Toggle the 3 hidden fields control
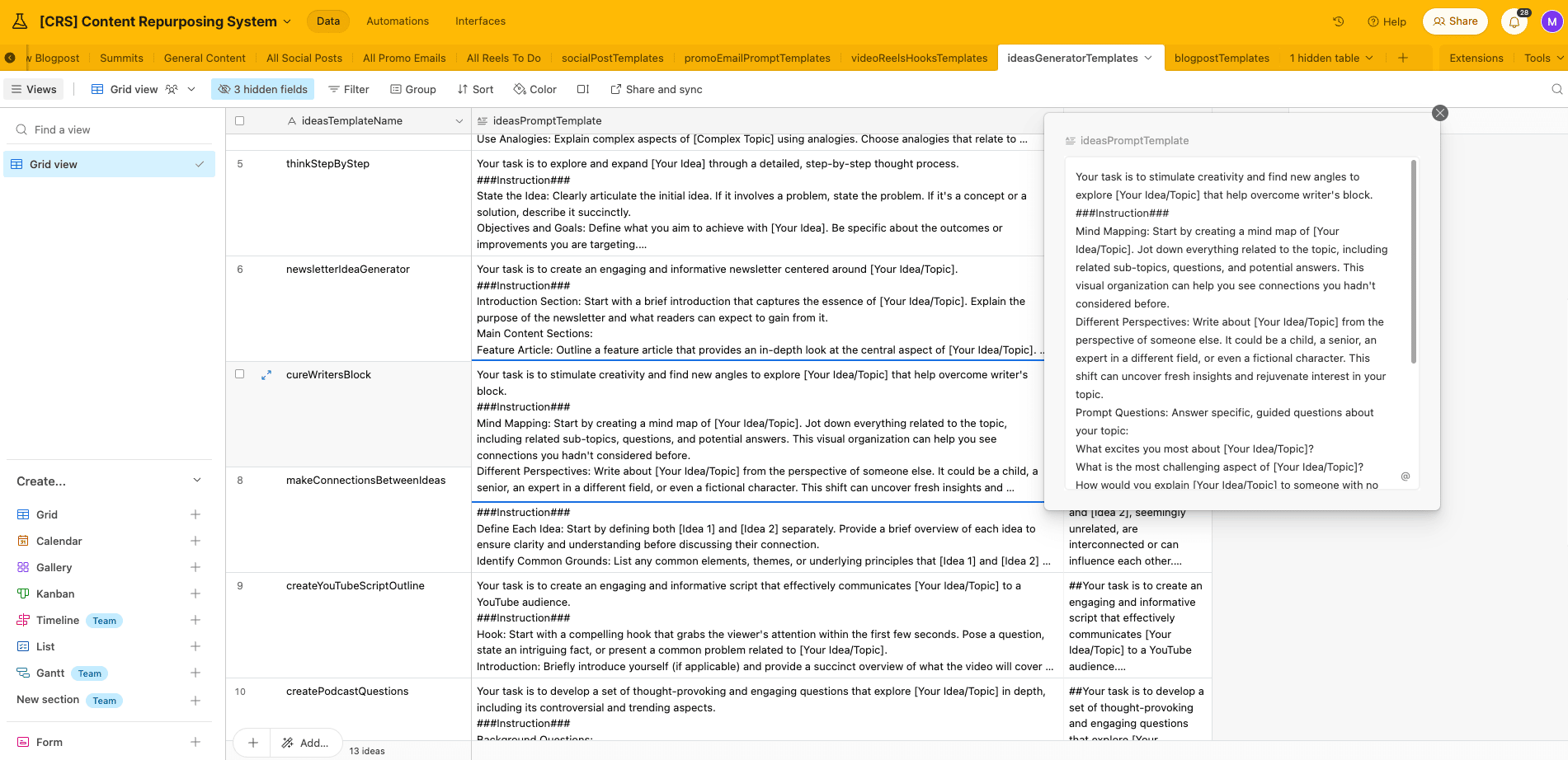1568x760 pixels. (x=263, y=89)
